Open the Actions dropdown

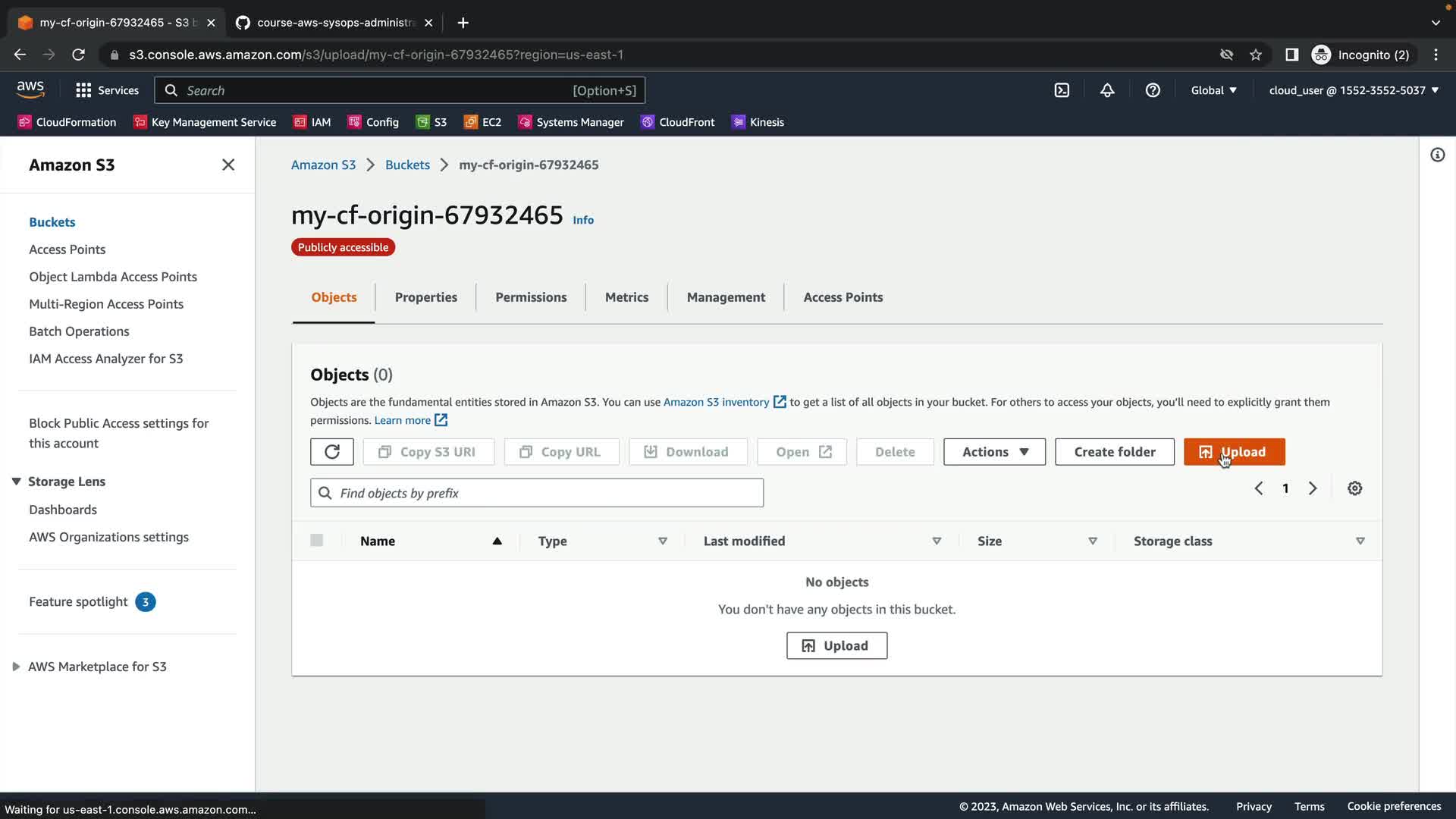[x=994, y=452]
